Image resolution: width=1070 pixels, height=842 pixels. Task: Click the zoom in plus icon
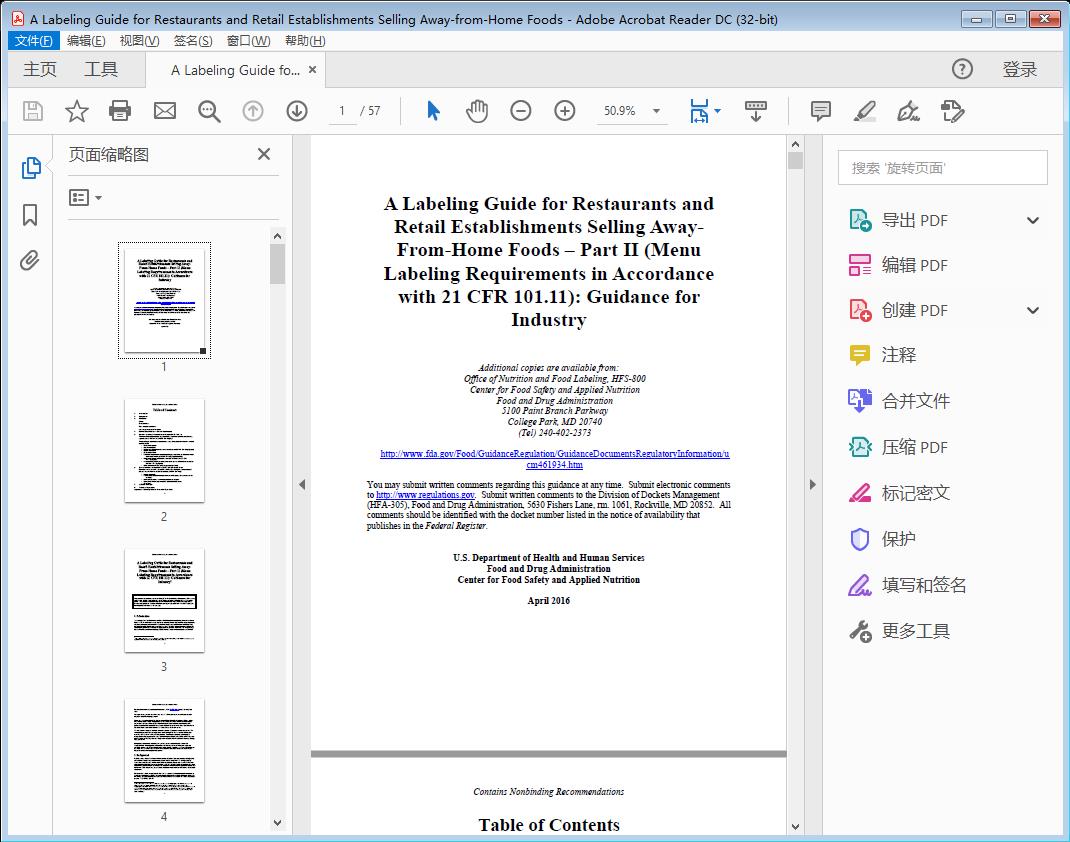[x=565, y=111]
